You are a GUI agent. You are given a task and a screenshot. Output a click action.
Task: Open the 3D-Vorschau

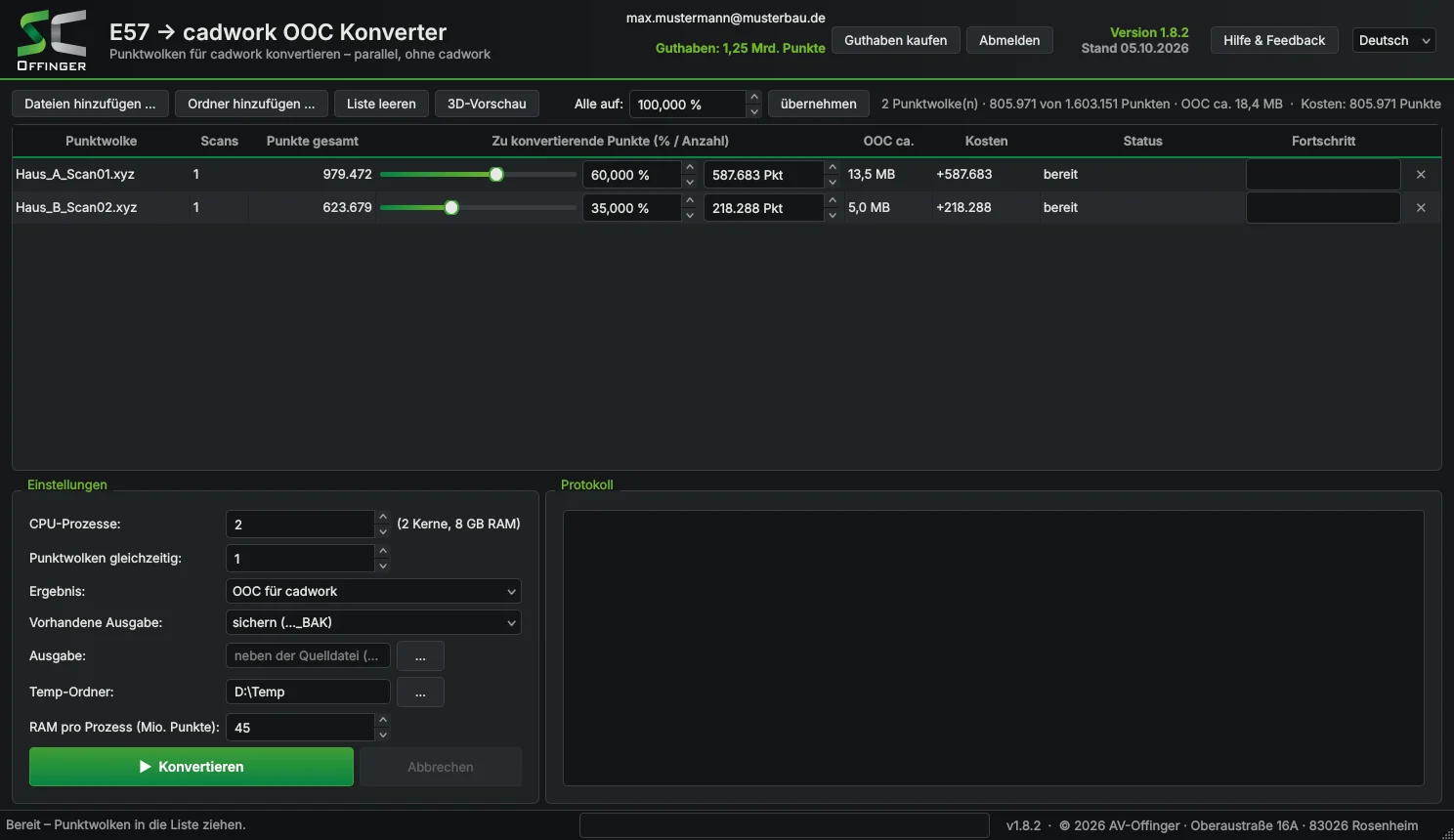[x=487, y=104]
